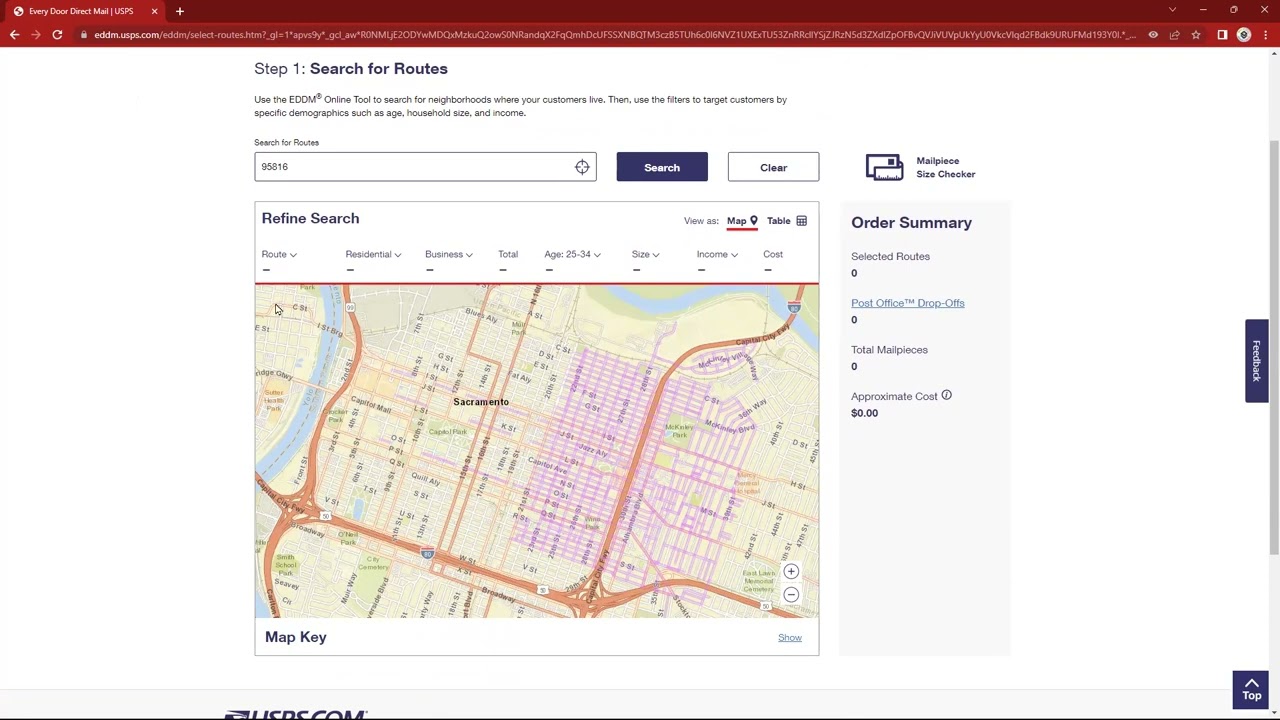Click the table grid icon beside Table
This screenshot has width=1280, height=720.
801,221
